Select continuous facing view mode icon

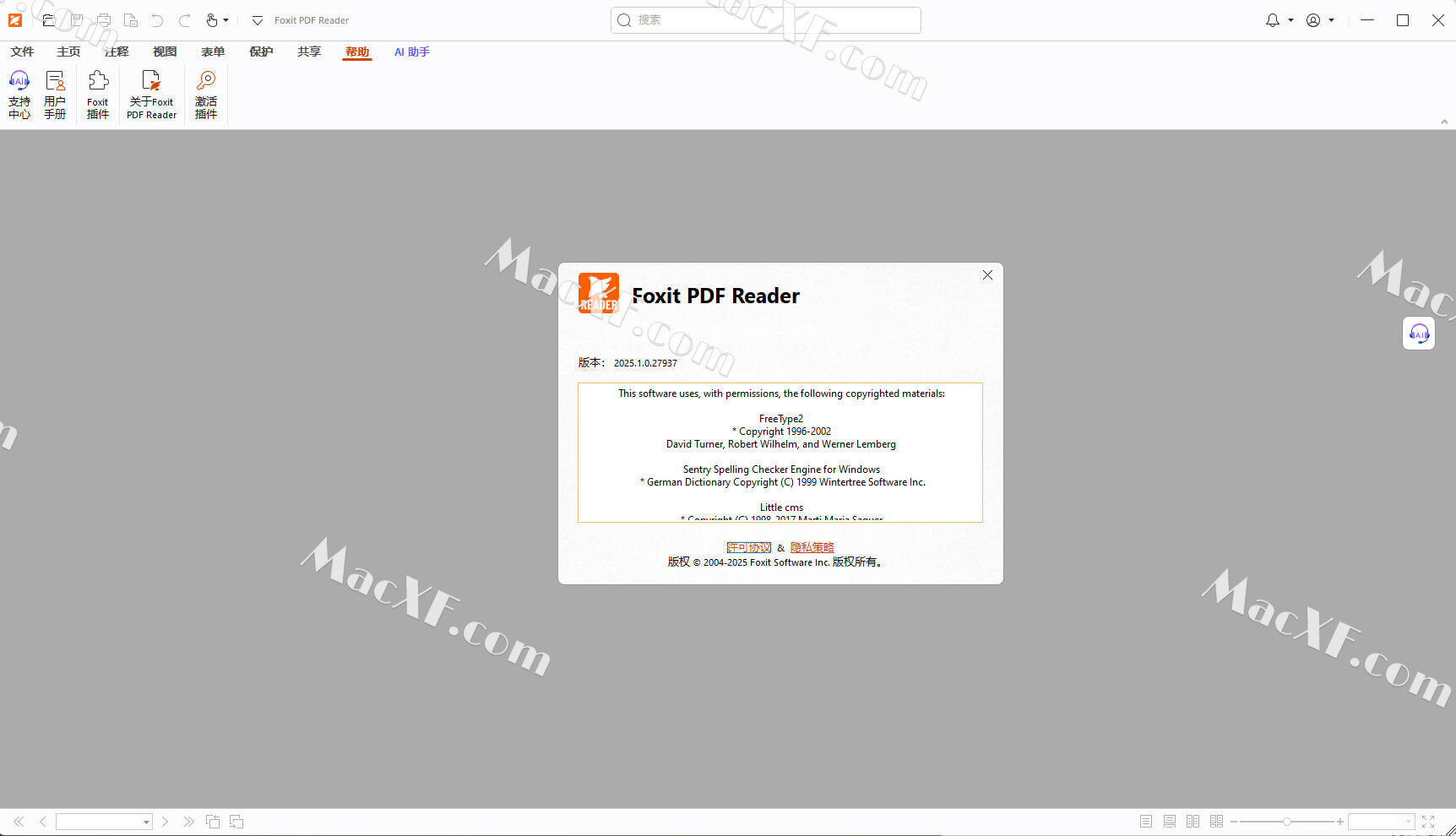pos(1217,822)
